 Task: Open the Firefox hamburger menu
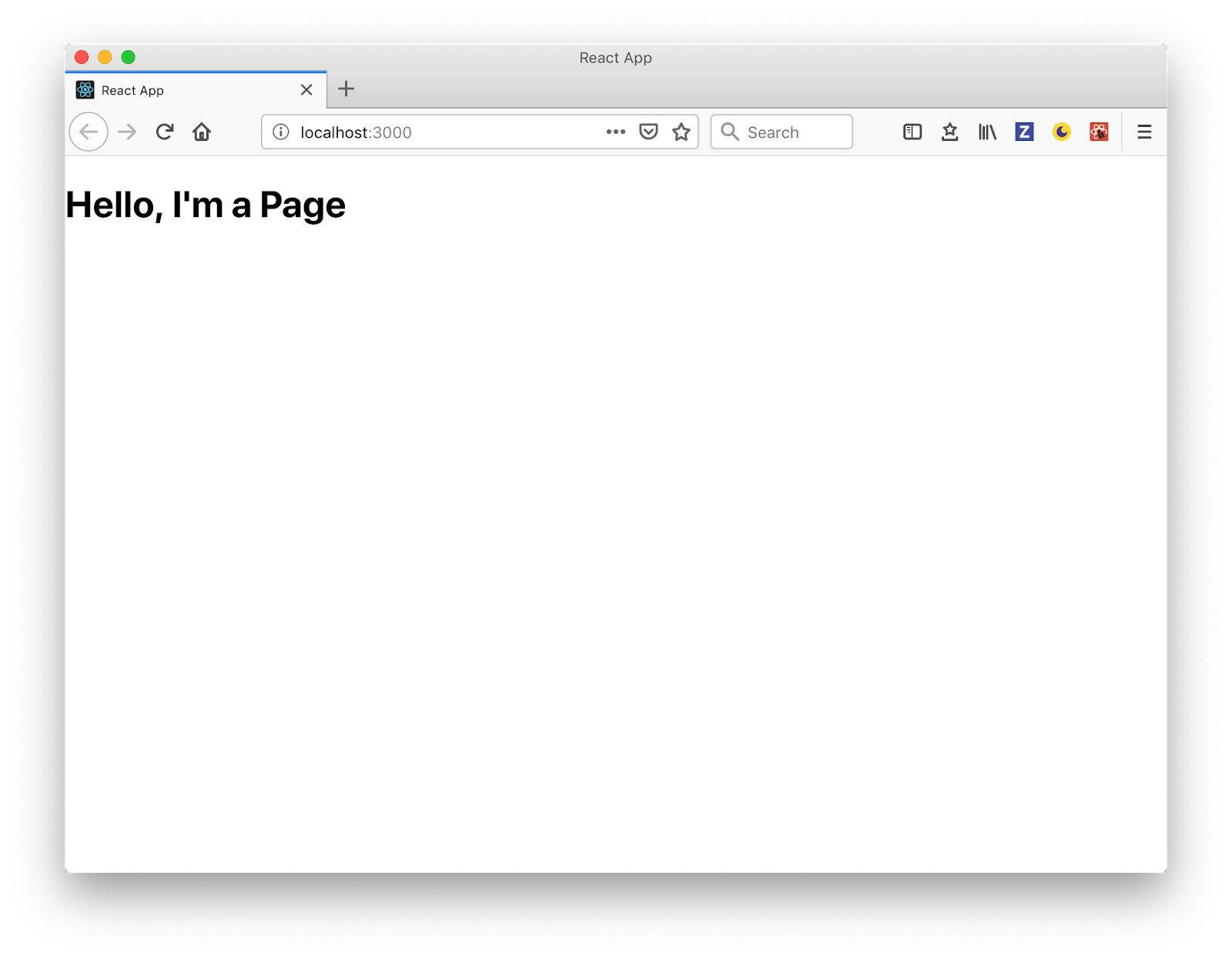(x=1144, y=132)
